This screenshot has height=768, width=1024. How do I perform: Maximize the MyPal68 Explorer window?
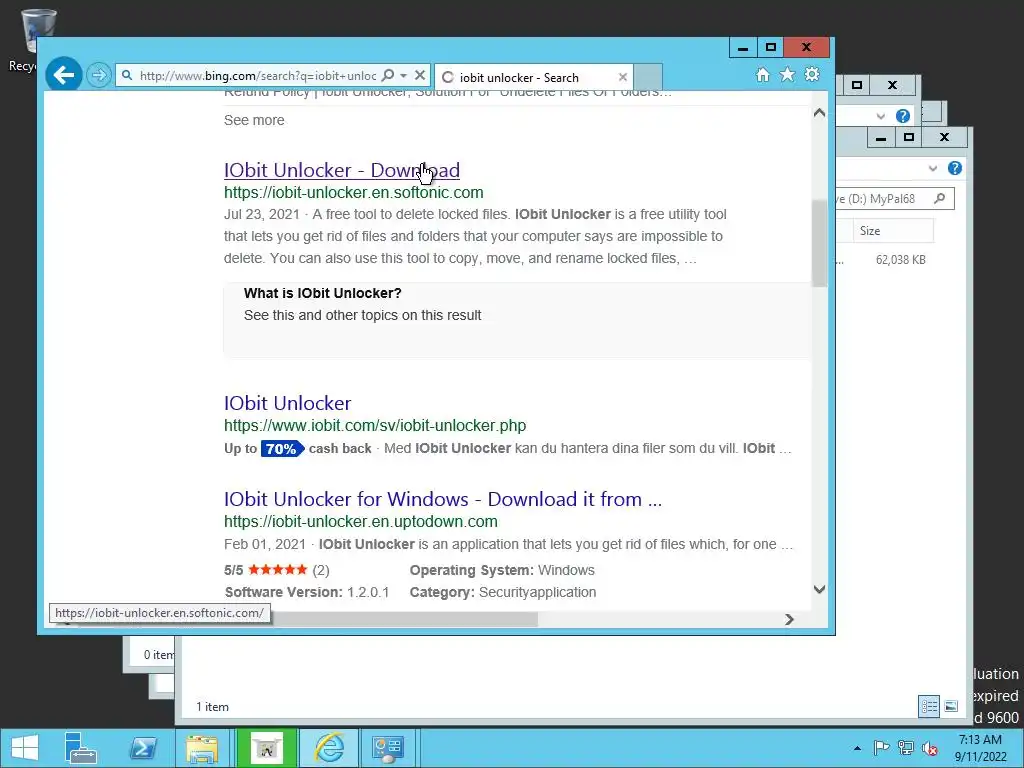click(x=908, y=137)
